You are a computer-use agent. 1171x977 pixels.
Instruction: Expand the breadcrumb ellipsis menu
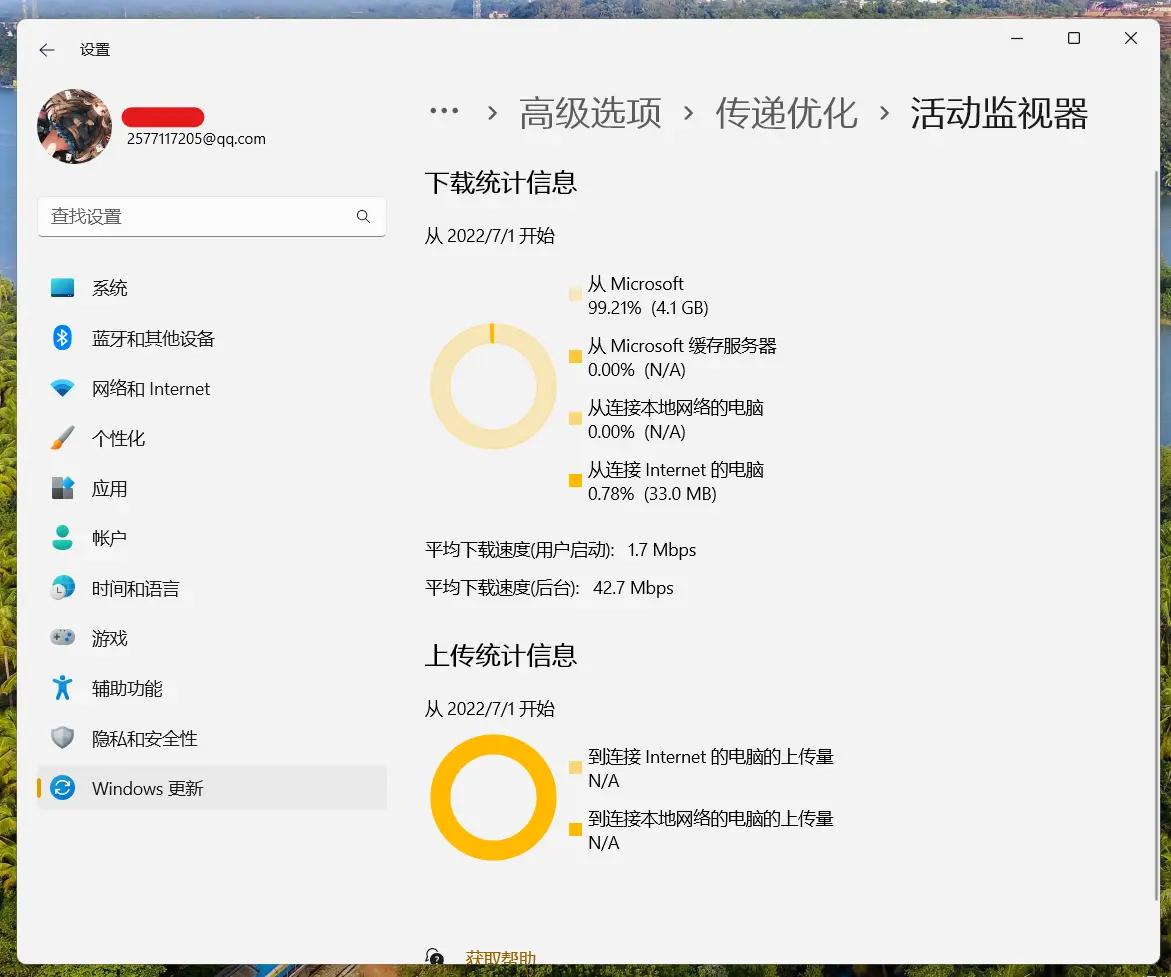point(444,113)
